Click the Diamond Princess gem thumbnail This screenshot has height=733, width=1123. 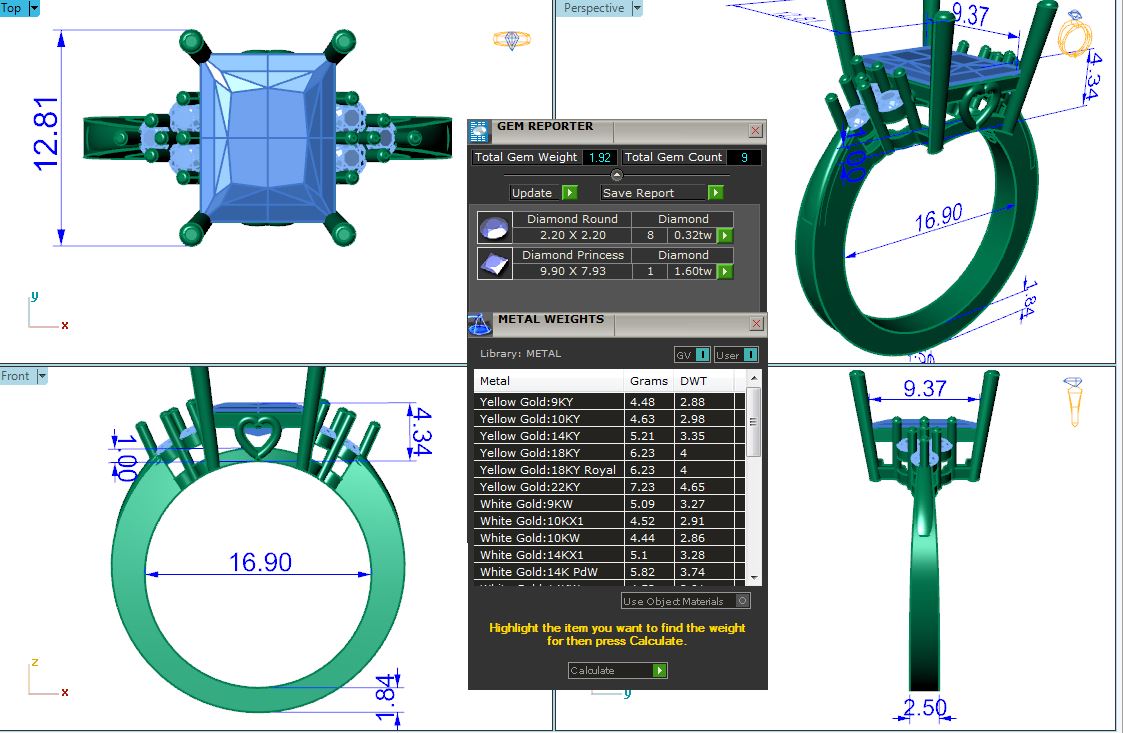coord(493,264)
